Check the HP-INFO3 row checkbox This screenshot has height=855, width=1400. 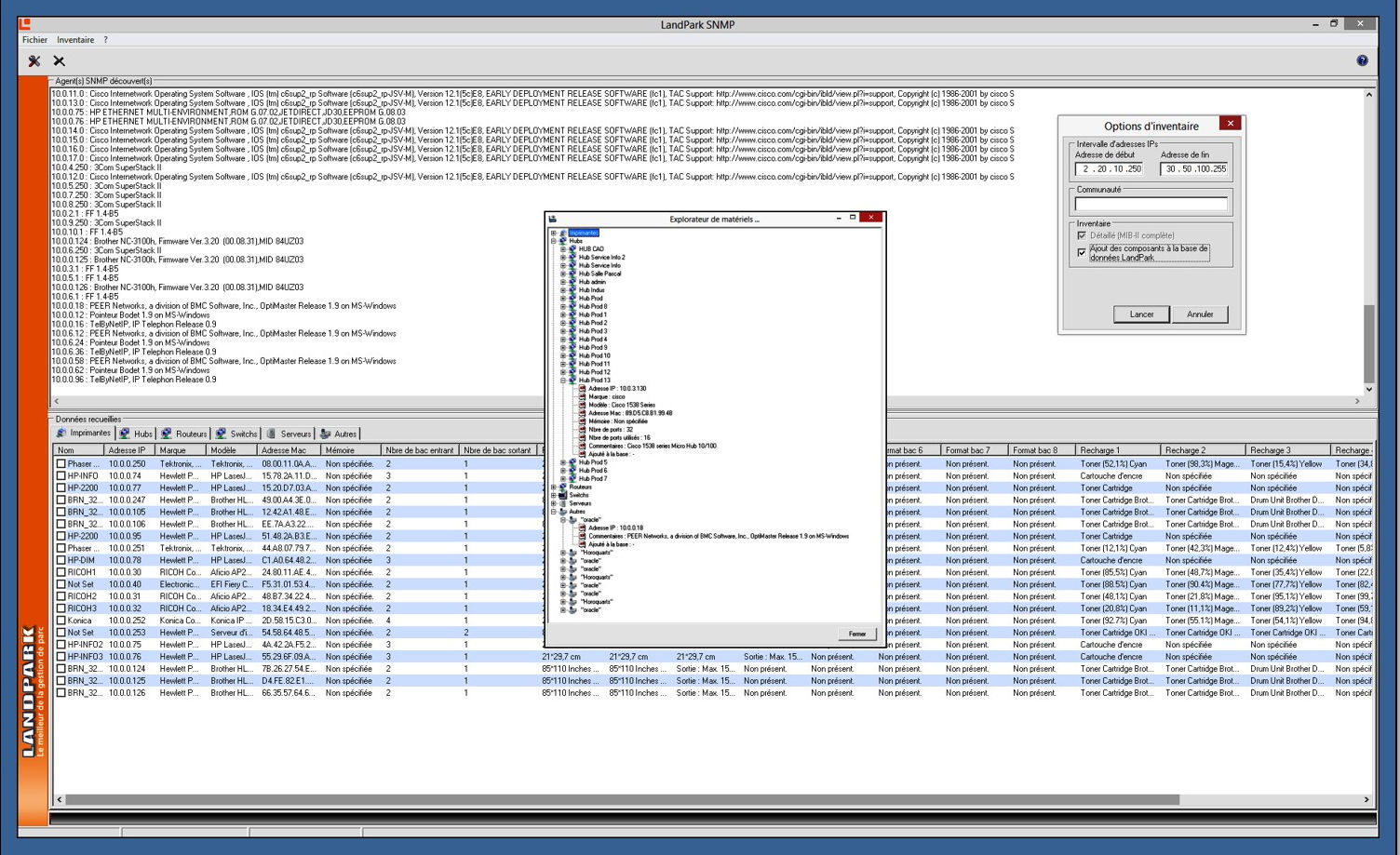61,657
